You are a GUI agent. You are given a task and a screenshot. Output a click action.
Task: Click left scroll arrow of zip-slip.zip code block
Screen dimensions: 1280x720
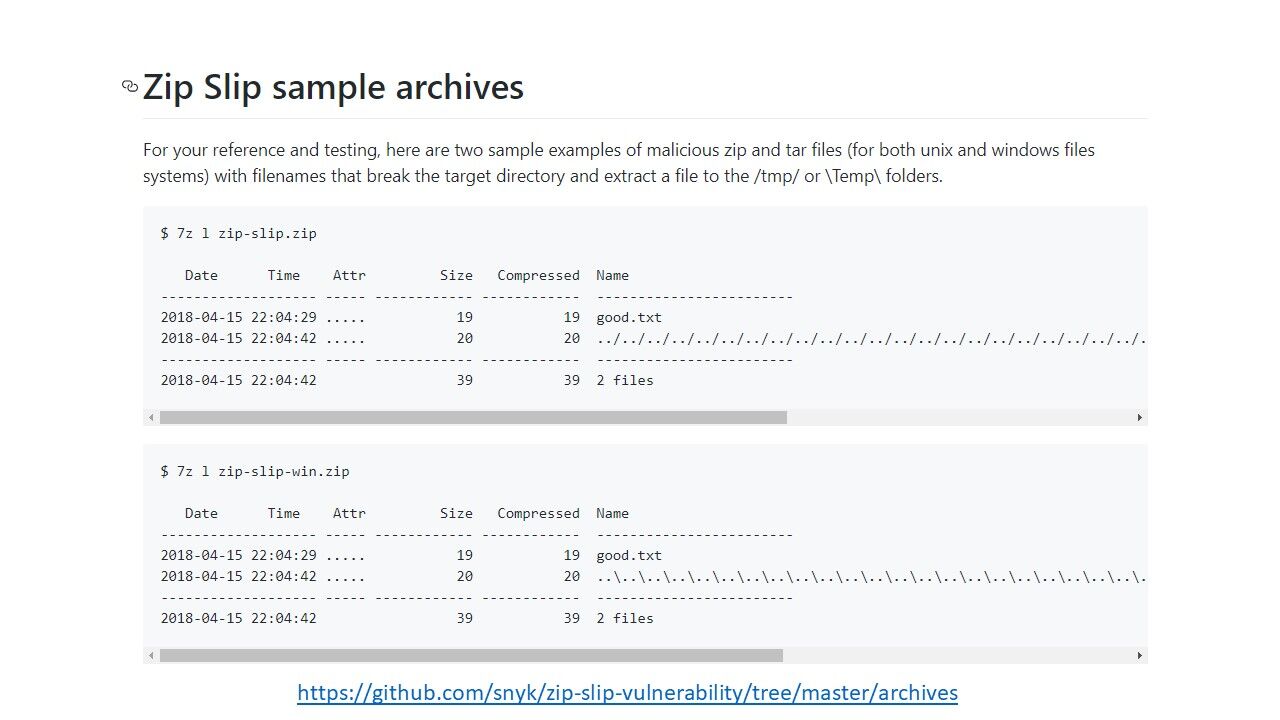151,417
